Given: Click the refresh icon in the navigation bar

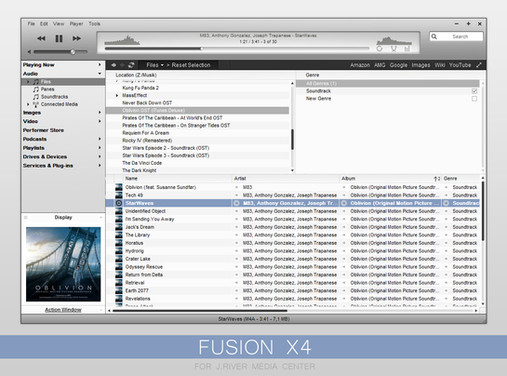Looking at the screenshot, I should coord(131,65).
